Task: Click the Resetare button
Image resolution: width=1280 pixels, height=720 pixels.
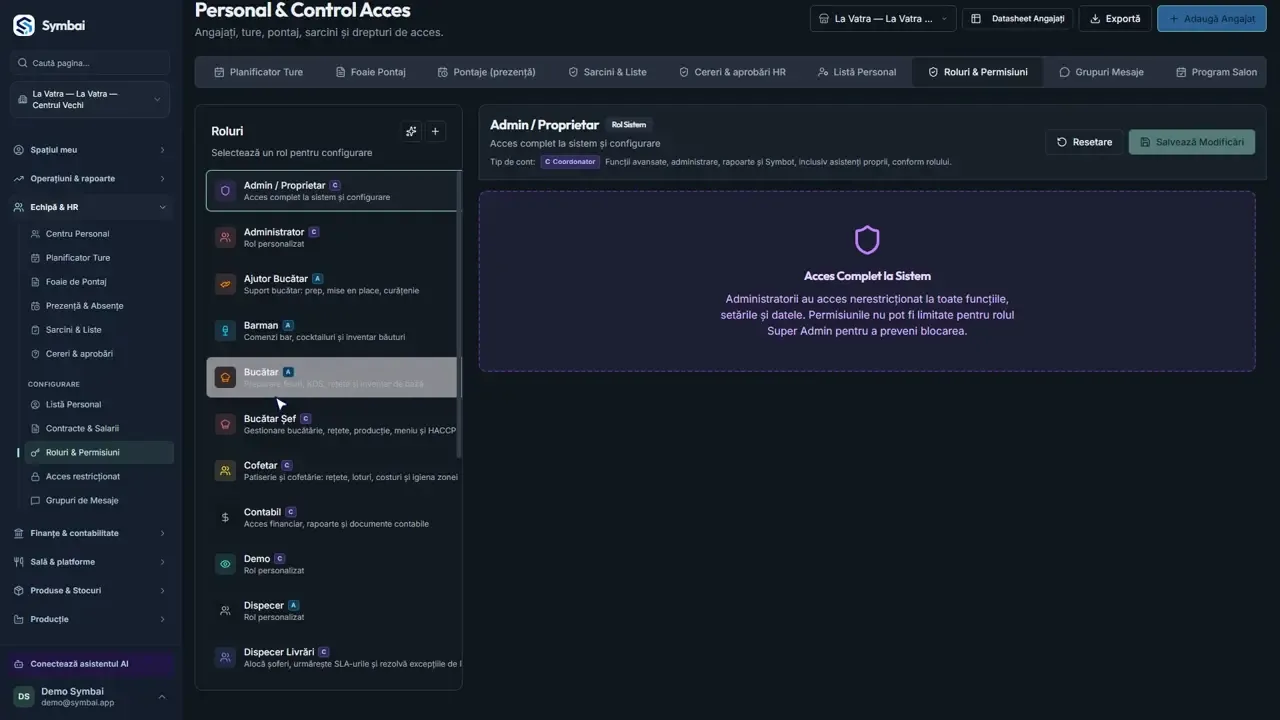Action: tap(1085, 142)
